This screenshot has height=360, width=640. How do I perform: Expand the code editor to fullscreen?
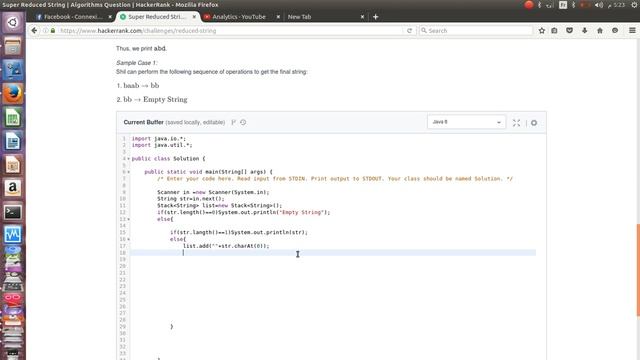(x=516, y=122)
